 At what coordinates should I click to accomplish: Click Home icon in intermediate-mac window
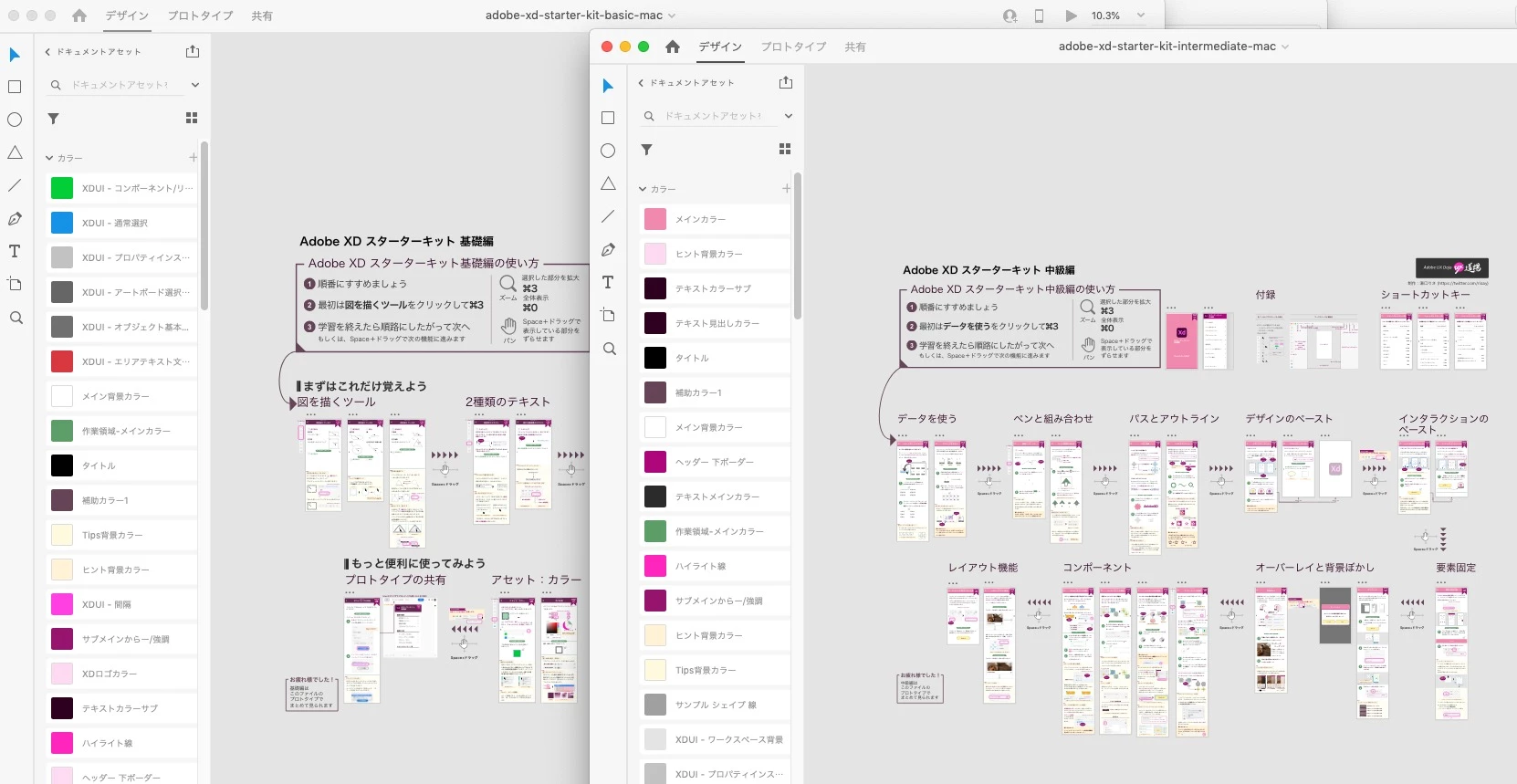[673, 47]
